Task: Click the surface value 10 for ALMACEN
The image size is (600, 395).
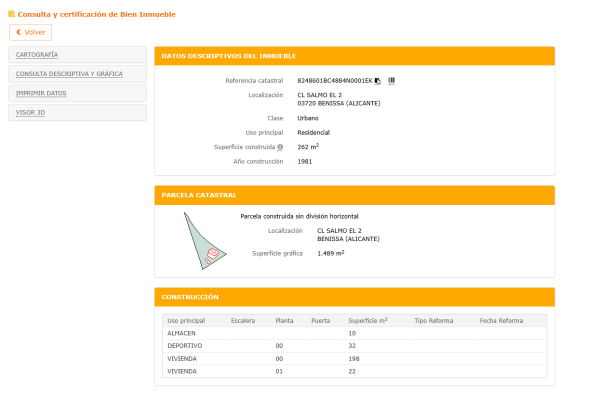Action: (x=352, y=333)
